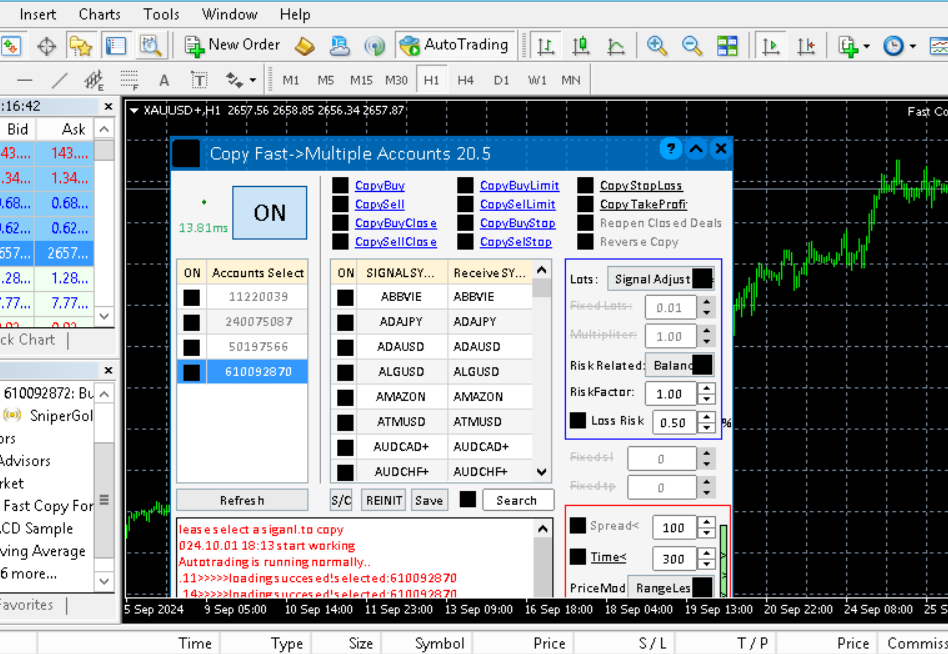Viewport: 948px width, 654px height.
Task: Click the REINIT button
Action: (384, 500)
